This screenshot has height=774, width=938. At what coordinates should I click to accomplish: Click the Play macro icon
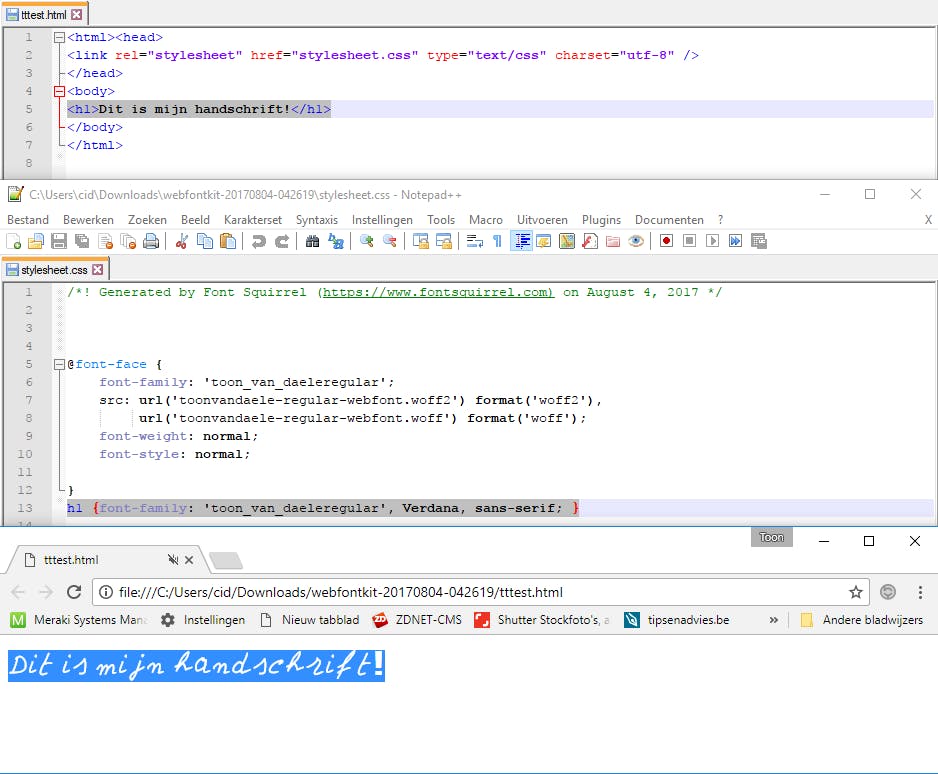(x=712, y=241)
